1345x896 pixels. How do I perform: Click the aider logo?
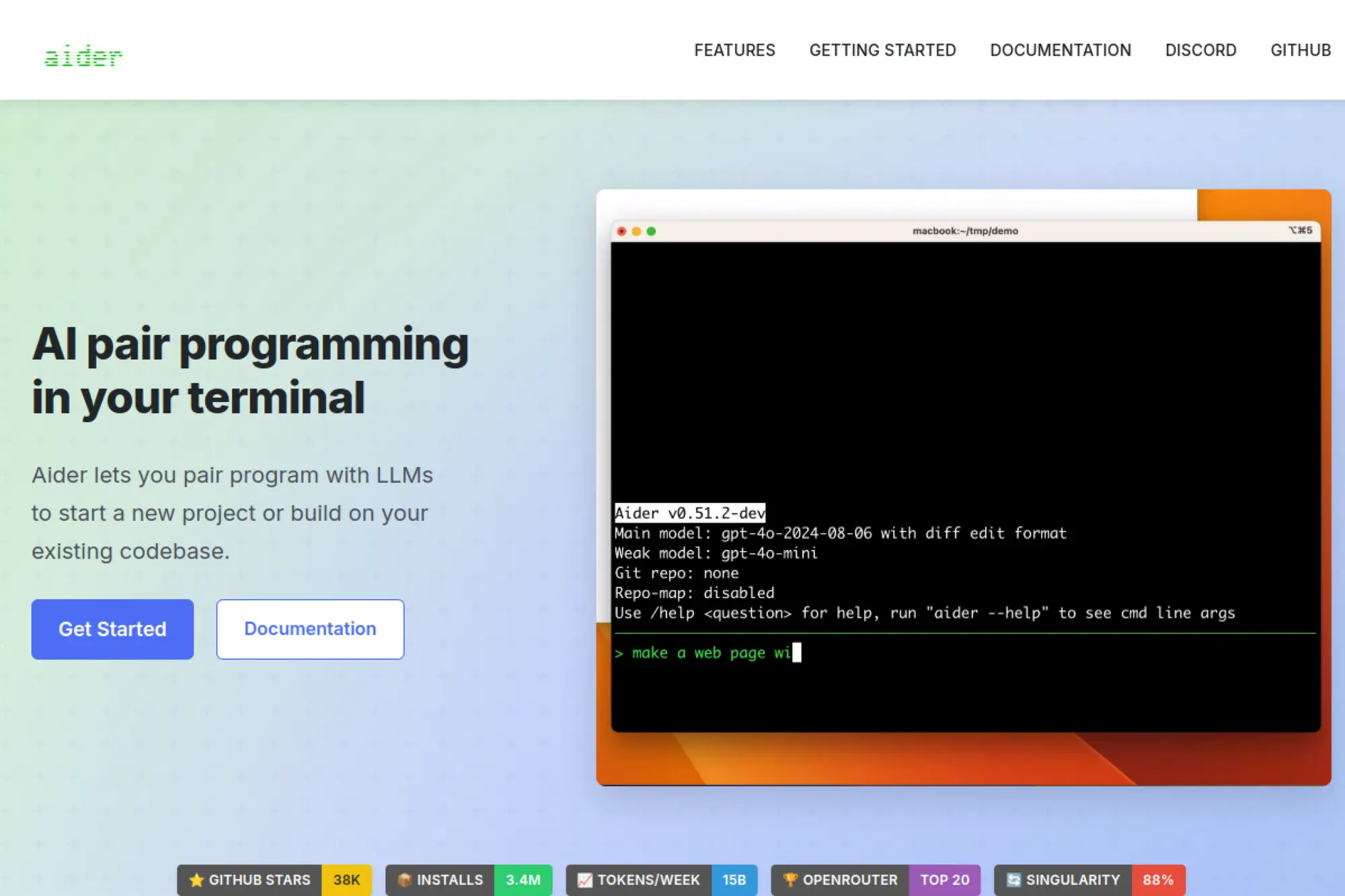[83, 56]
